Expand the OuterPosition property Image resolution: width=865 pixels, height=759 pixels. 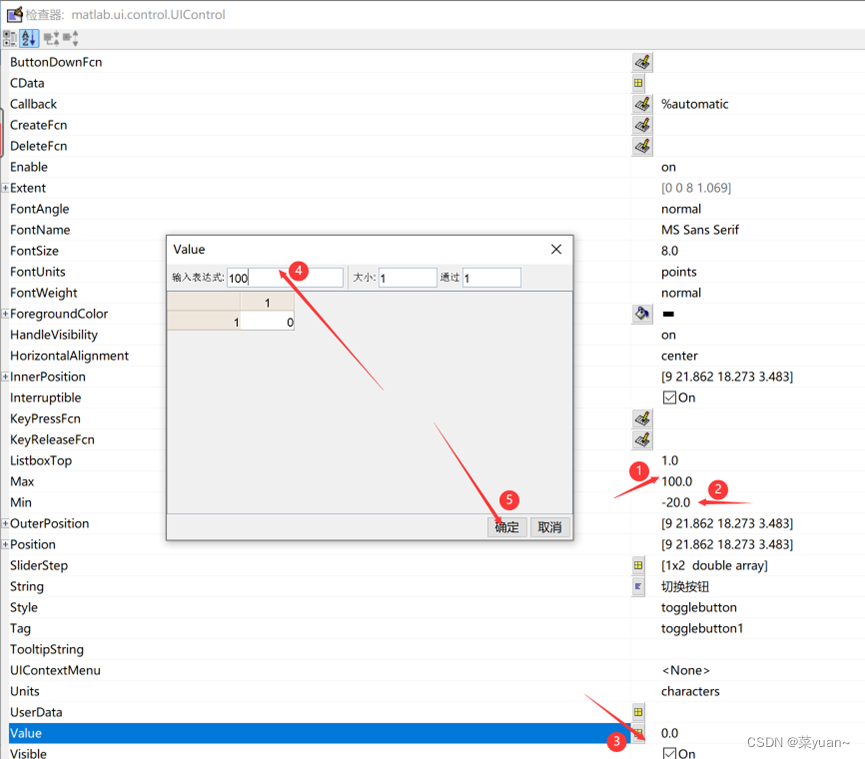7,523
